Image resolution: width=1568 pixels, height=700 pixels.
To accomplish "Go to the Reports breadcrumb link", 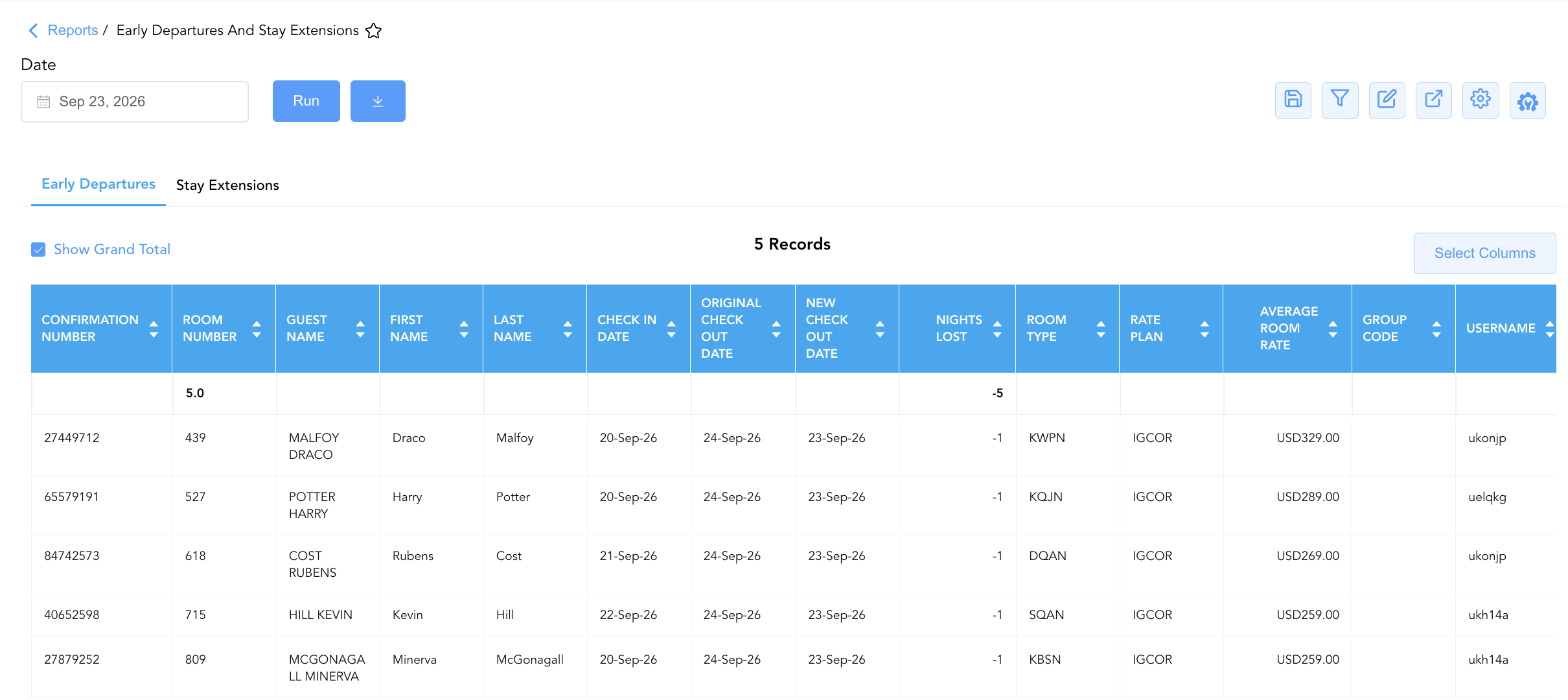I will coord(73,30).
